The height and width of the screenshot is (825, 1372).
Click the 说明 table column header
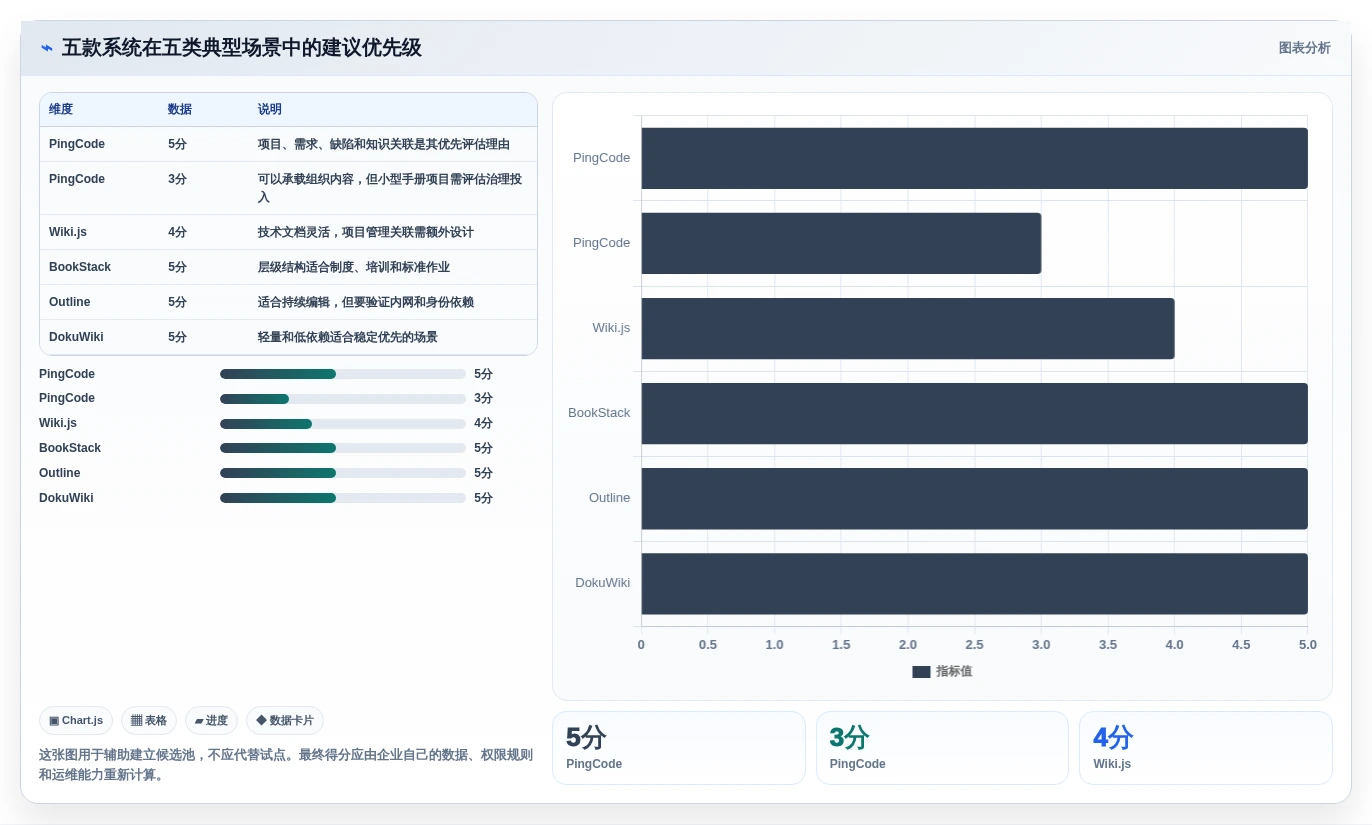pyautogui.click(x=270, y=110)
